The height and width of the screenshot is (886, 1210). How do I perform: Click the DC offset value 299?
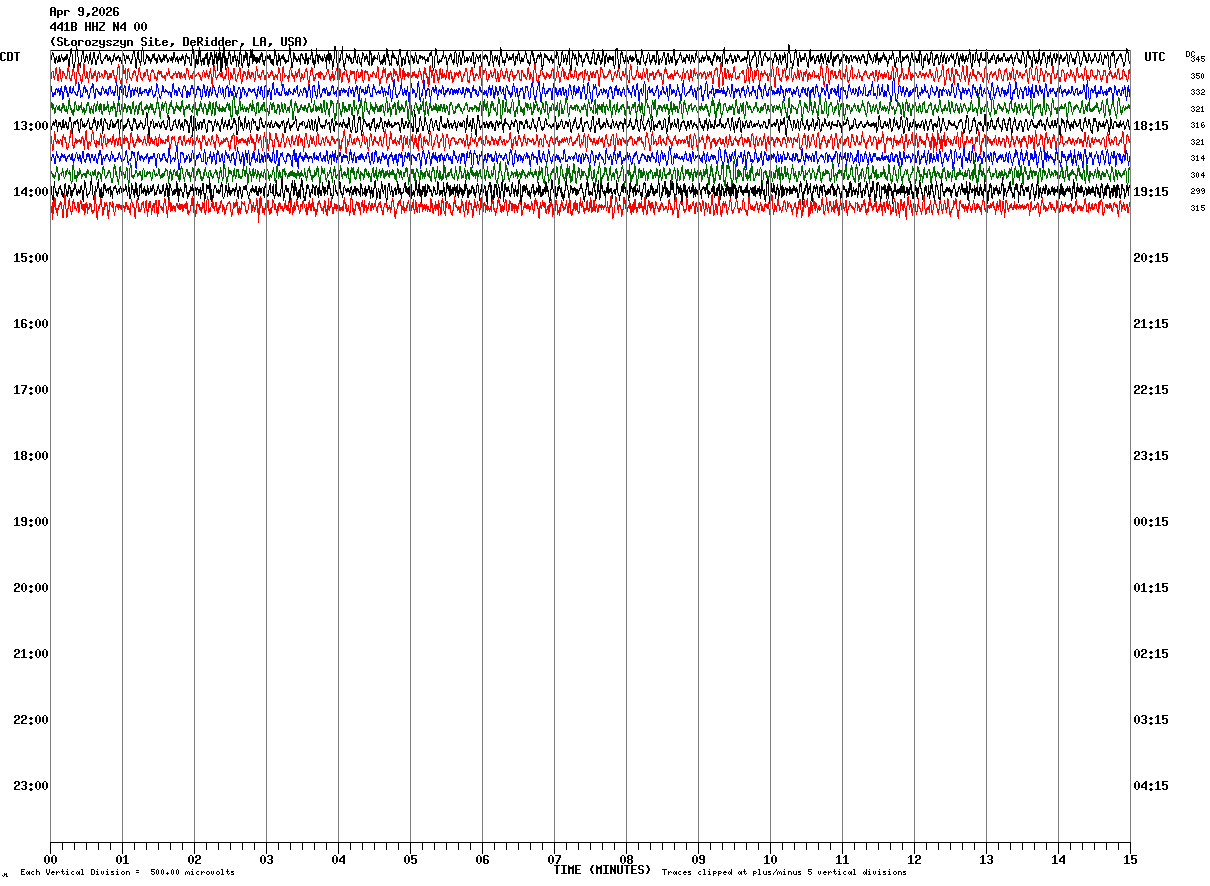coord(1197,192)
